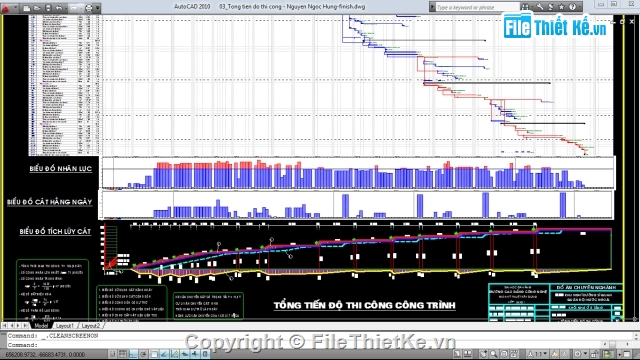
Task: Click the Undo arrow icon
Action: click(x=59, y=8)
